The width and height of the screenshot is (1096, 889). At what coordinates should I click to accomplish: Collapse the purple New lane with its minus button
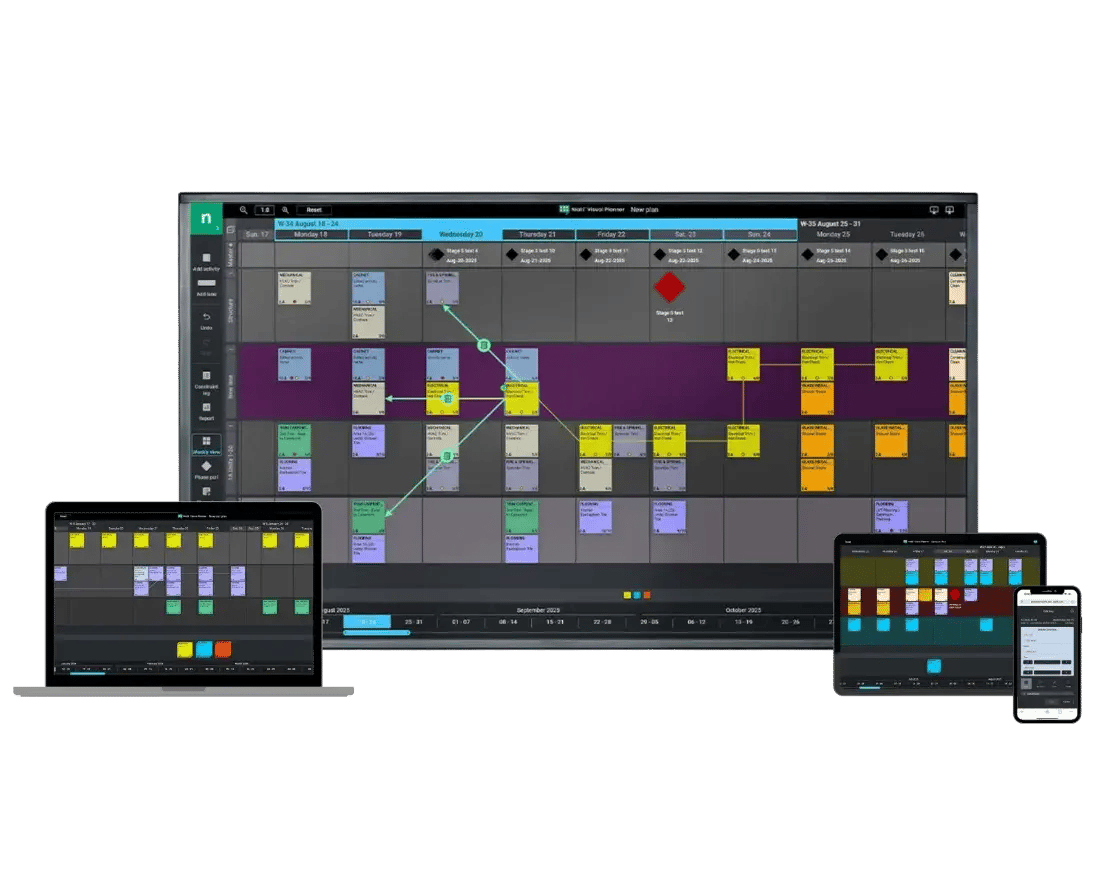pyautogui.click(x=231, y=349)
